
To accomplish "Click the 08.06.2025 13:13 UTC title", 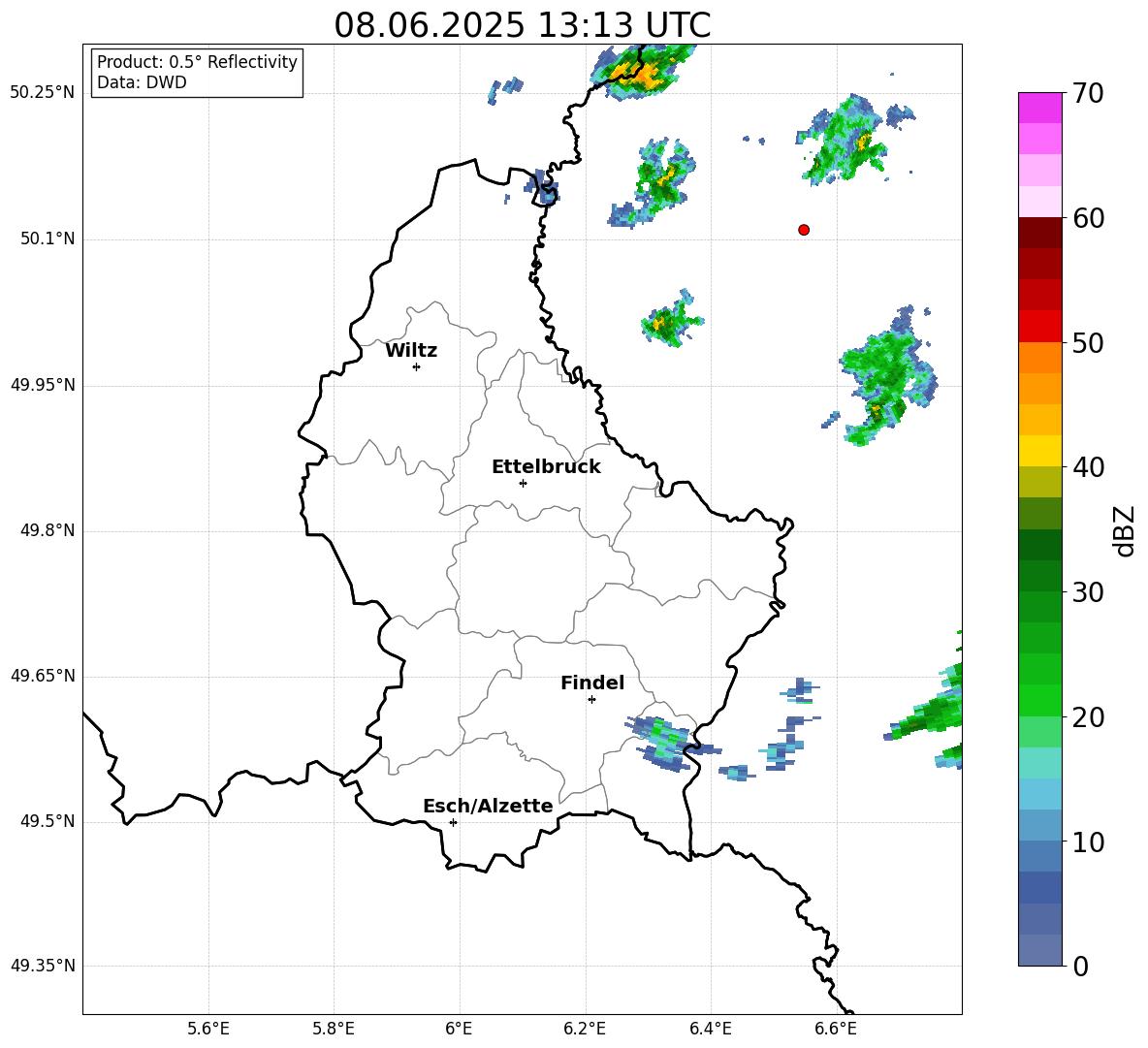I will [x=522, y=25].
